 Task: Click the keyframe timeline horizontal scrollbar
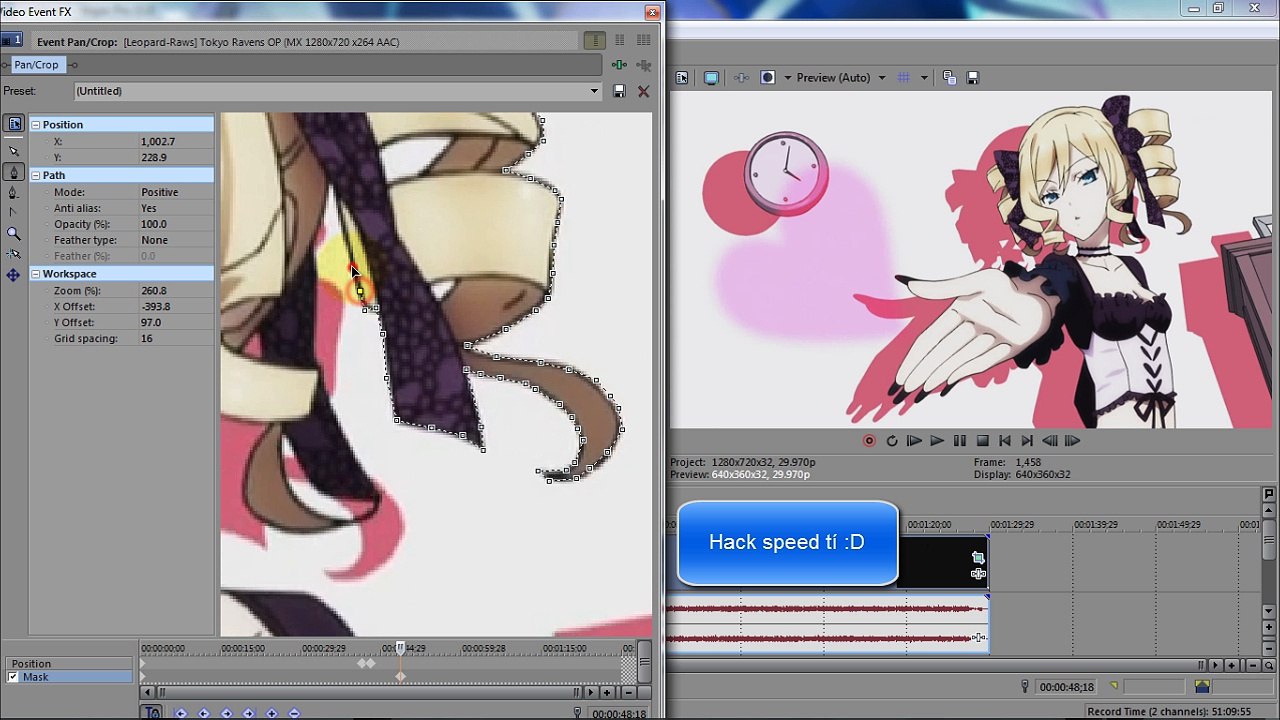coord(369,692)
